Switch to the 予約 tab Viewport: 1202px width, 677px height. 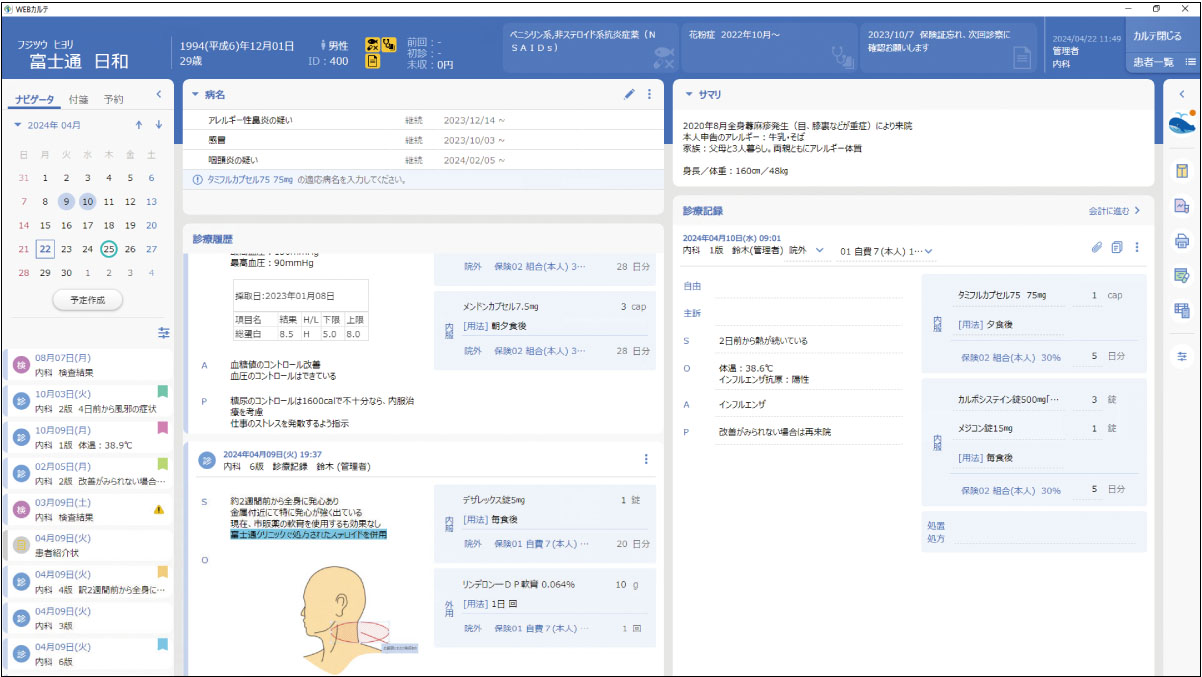pos(114,99)
